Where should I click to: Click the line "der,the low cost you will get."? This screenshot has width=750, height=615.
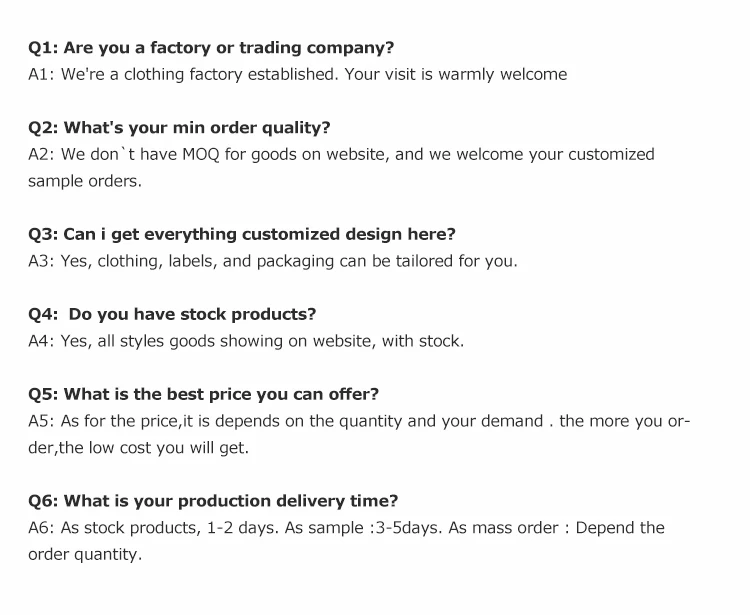pos(138,448)
